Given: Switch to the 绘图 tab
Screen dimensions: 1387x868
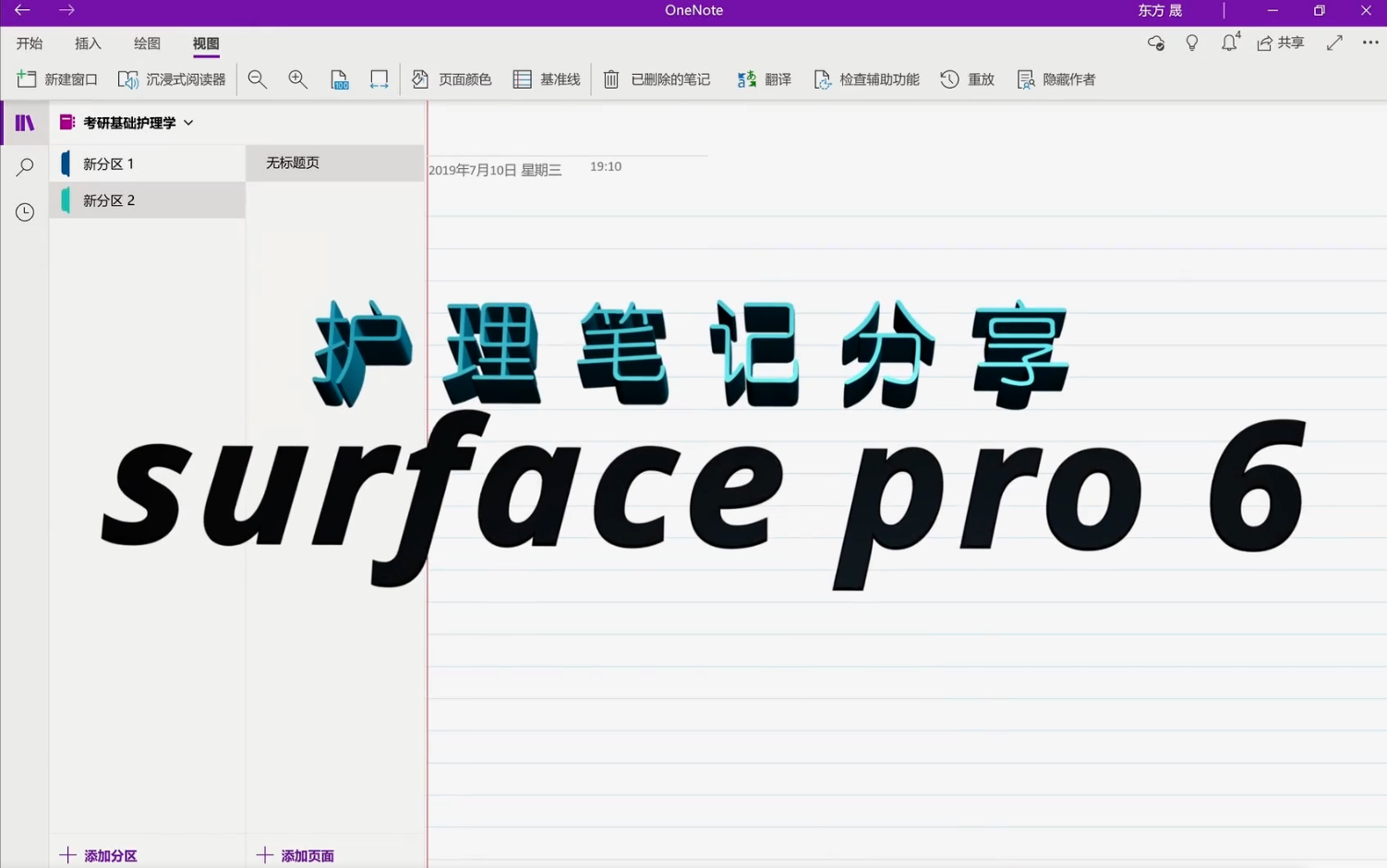Looking at the screenshot, I should point(147,43).
